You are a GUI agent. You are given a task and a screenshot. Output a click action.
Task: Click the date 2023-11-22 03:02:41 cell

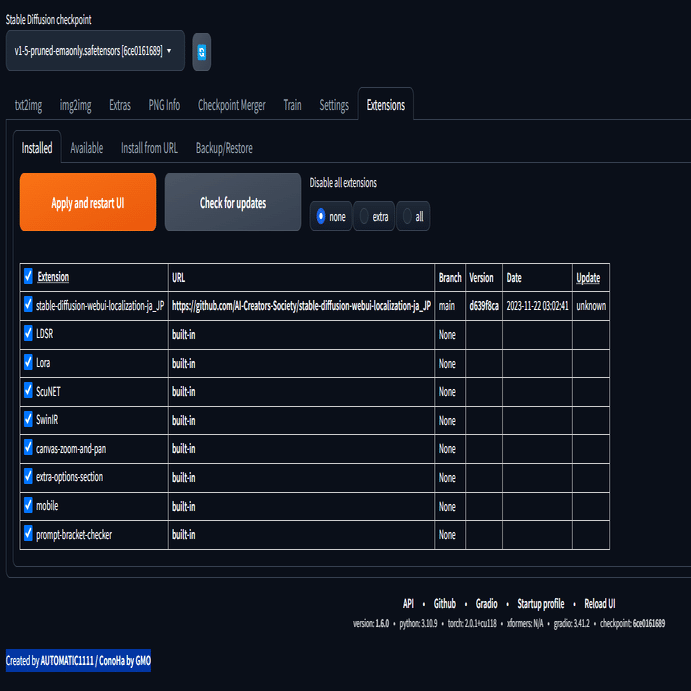pyautogui.click(x=537, y=306)
